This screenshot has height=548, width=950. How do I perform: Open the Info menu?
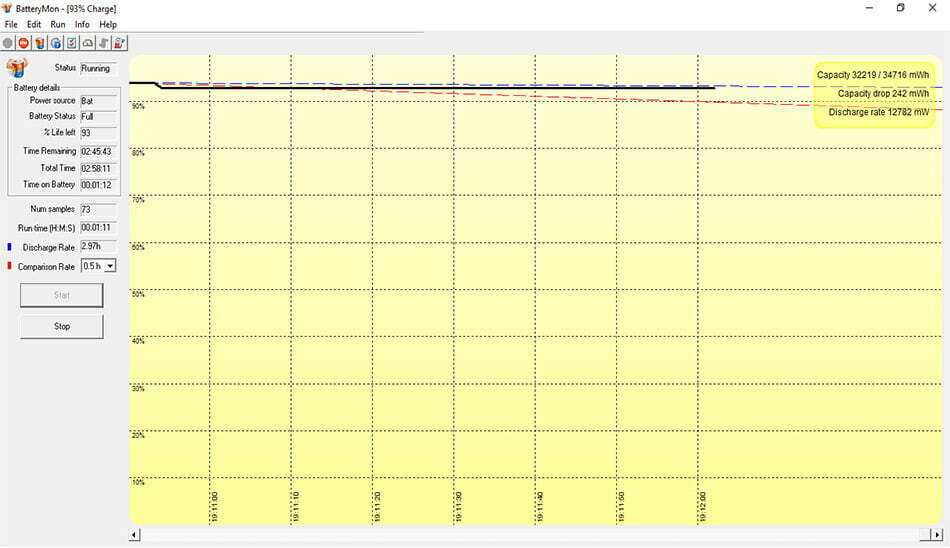point(82,24)
